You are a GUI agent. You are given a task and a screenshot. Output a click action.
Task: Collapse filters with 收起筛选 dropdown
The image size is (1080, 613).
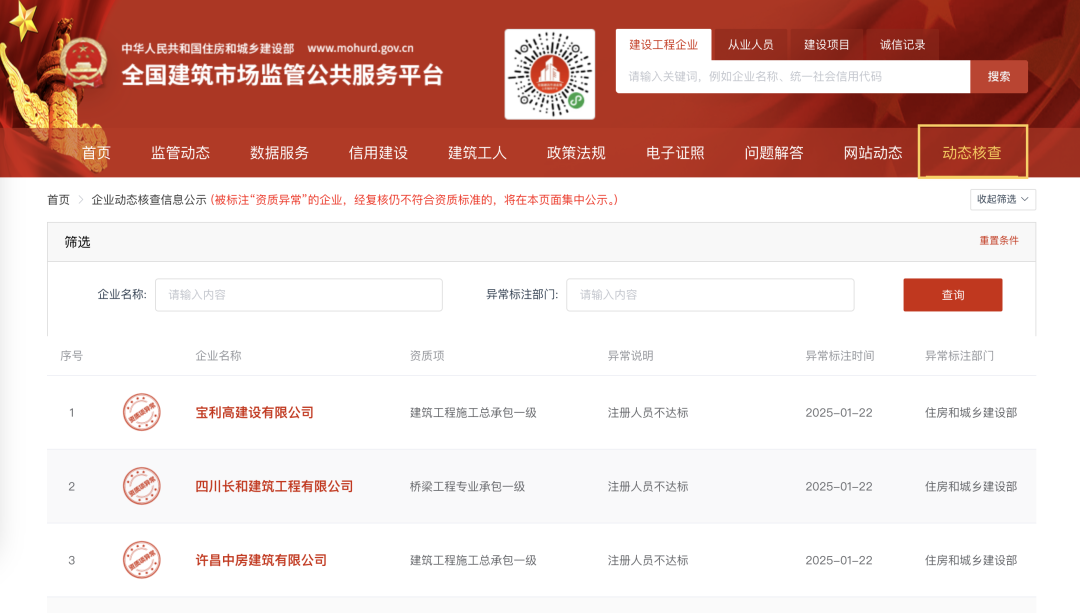click(x=1002, y=199)
